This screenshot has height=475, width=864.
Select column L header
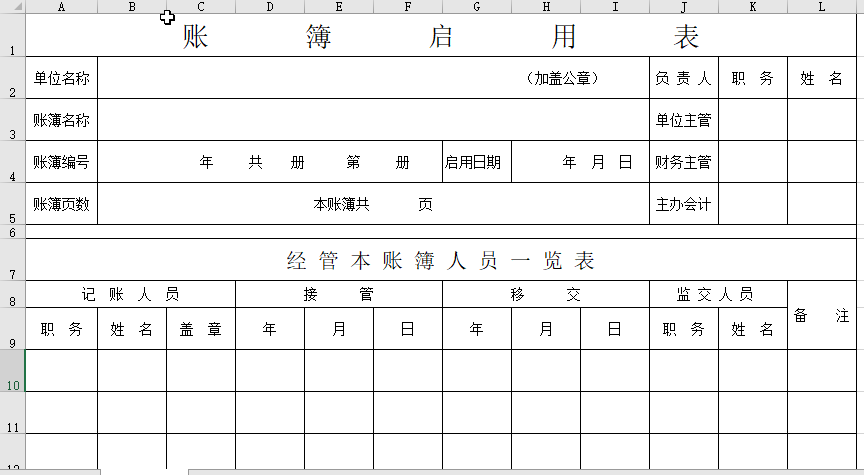click(x=821, y=7)
